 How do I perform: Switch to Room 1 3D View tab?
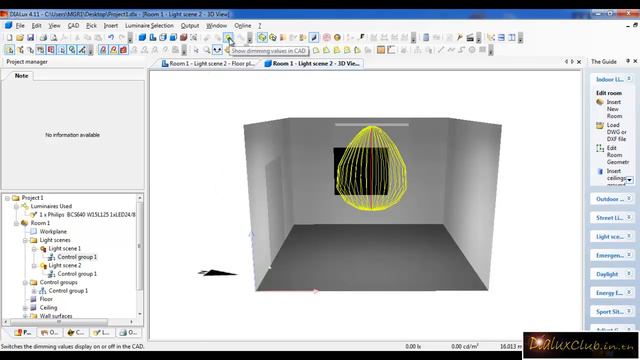point(312,64)
